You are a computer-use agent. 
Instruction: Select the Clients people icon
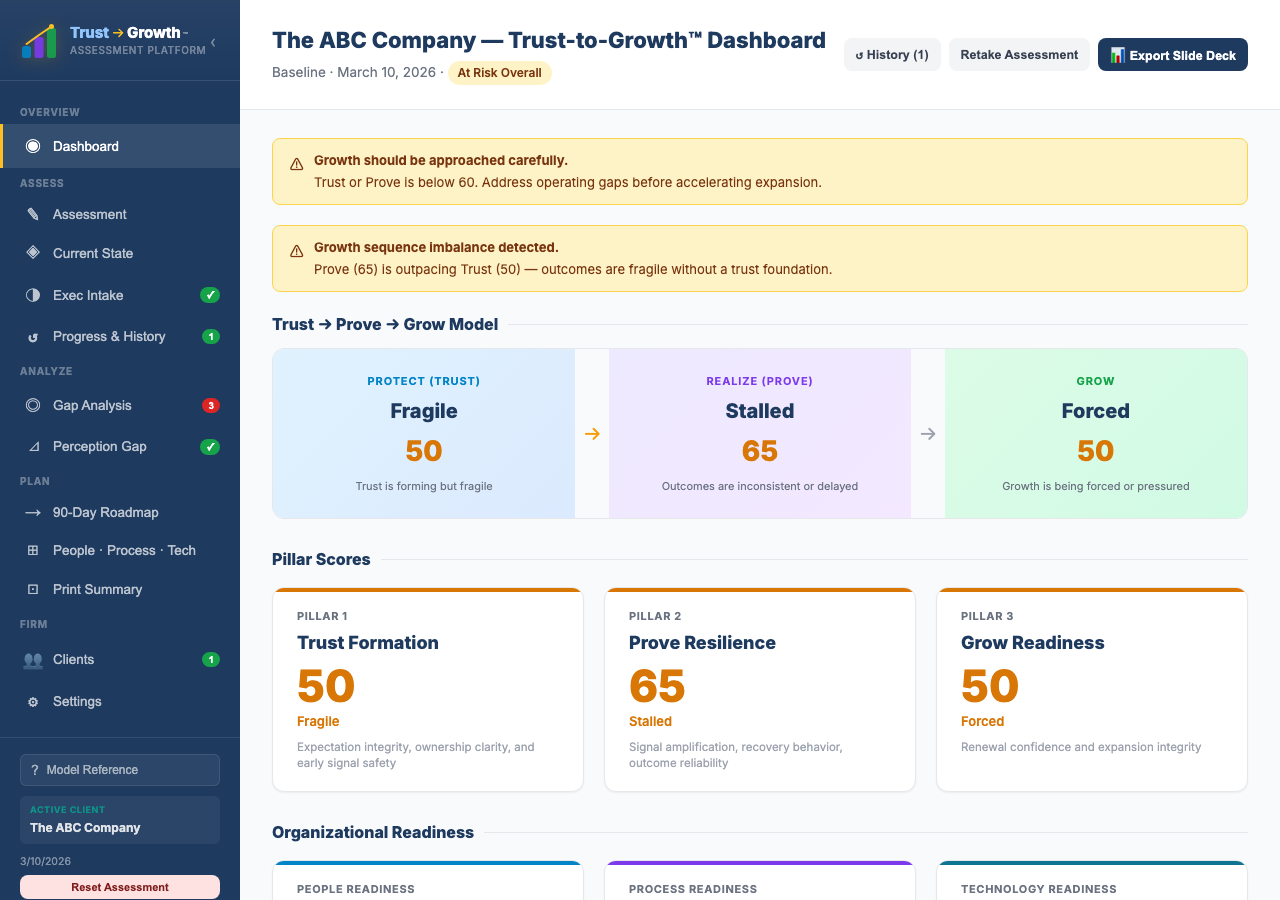click(x=33, y=659)
